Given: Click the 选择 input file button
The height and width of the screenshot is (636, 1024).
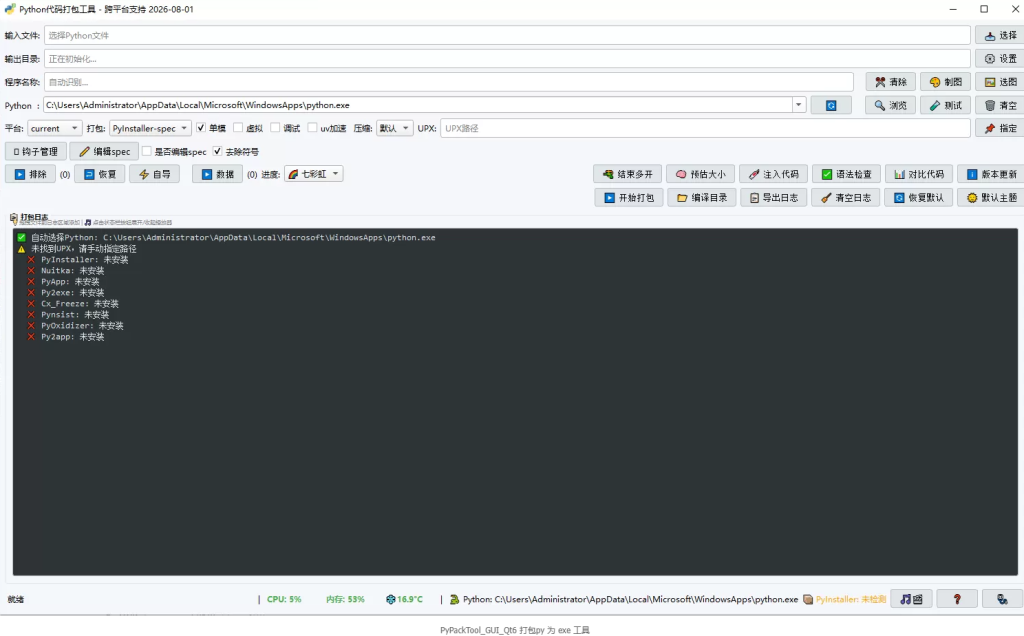Looking at the screenshot, I should [x=999, y=35].
